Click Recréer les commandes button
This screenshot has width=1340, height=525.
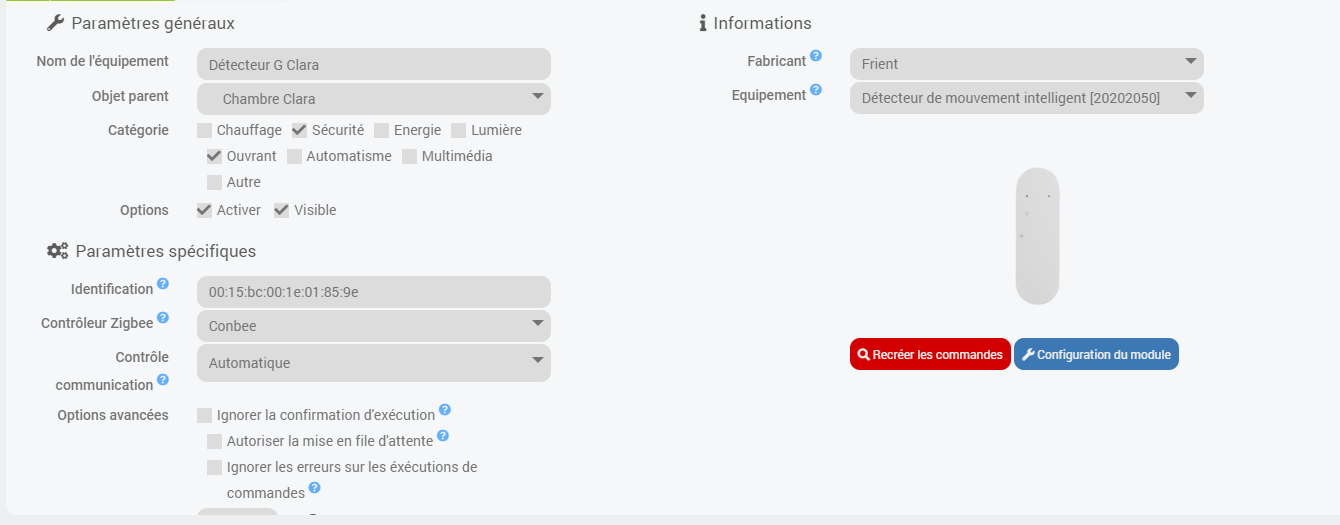(930, 354)
